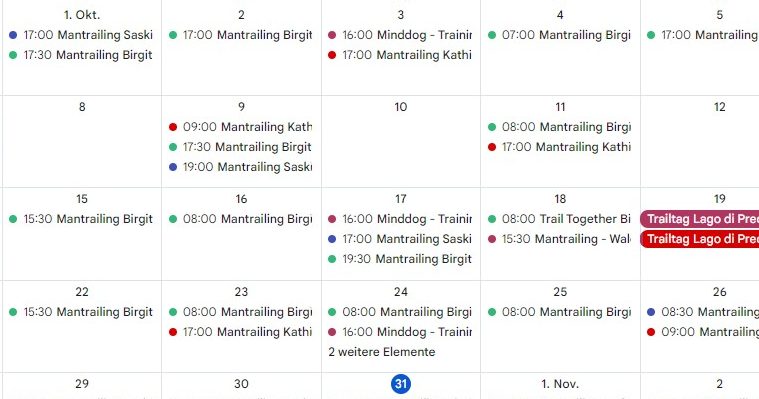Screen dimensions: 759x399
Task: Select the 16:00 Minddog Training event on day 3
Action: point(400,35)
